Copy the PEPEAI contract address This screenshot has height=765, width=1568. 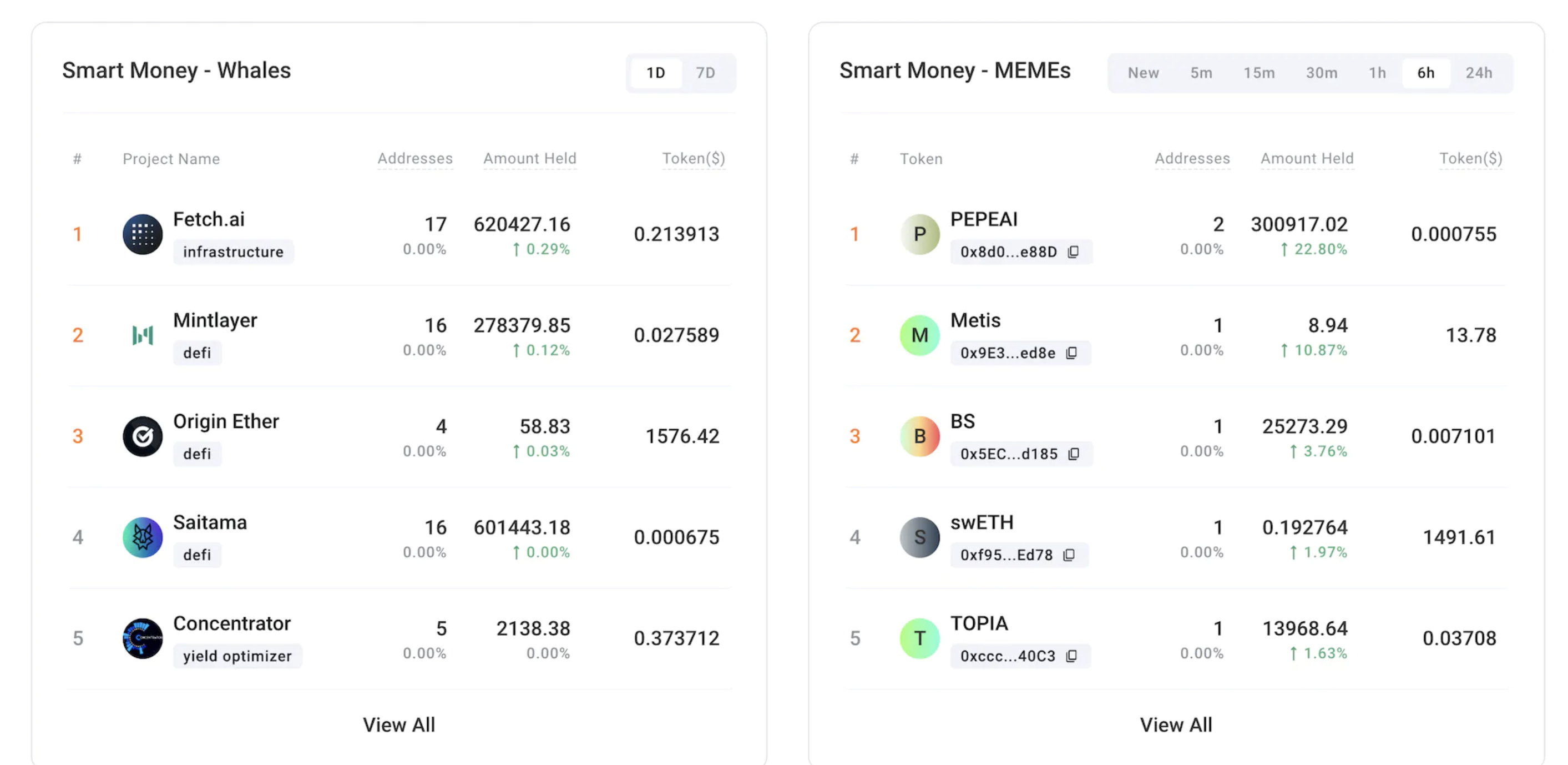[x=1073, y=251]
